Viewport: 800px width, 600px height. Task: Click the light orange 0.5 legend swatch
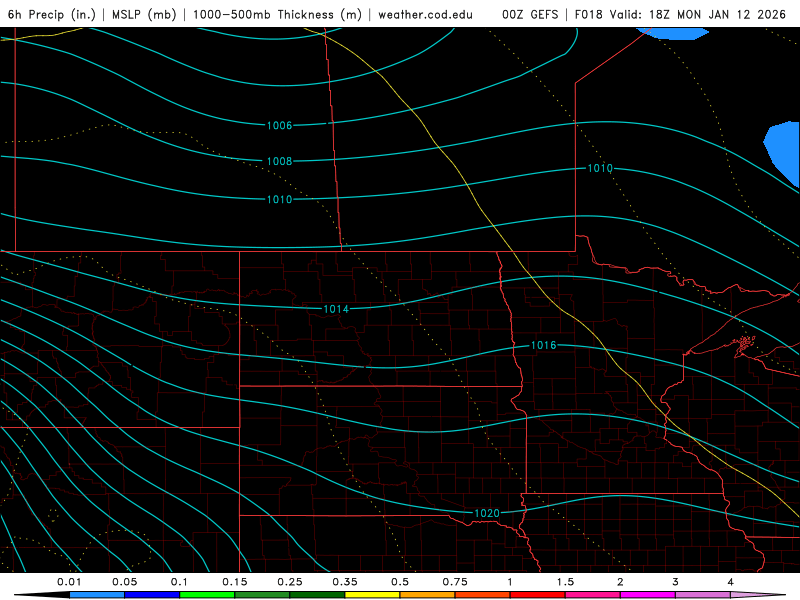(428, 595)
